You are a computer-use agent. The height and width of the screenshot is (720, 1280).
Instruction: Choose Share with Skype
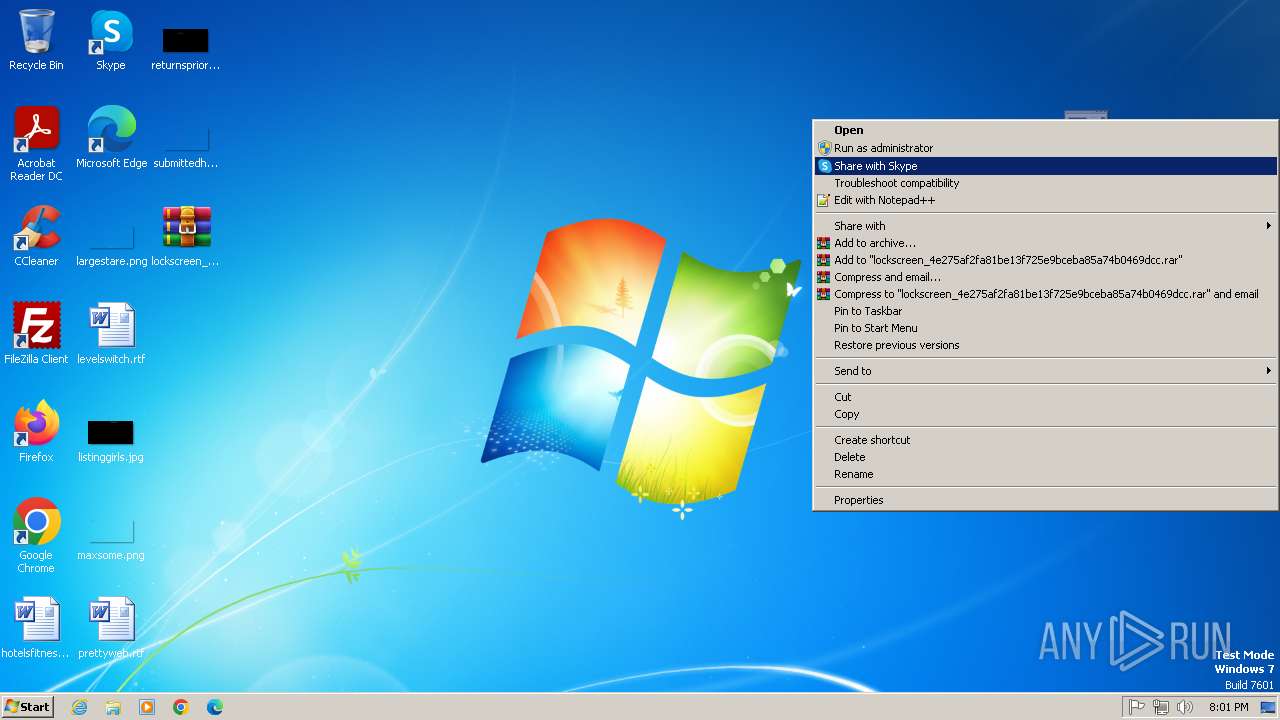[1046, 166]
